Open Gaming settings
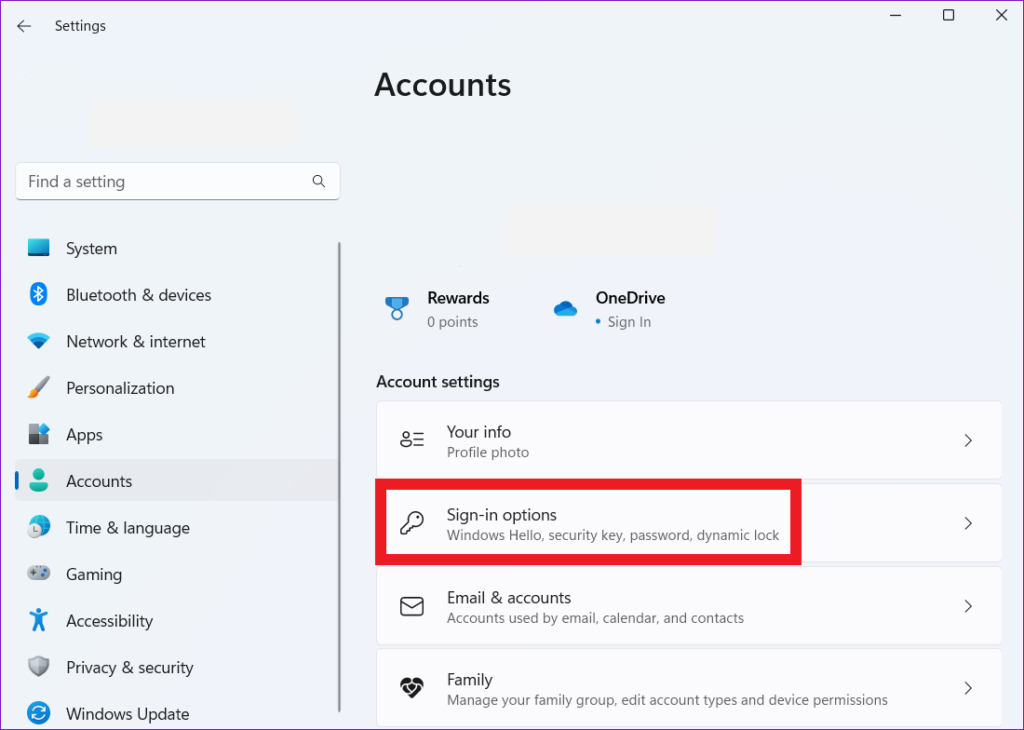Viewport: 1024px width, 730px height. (x=176, y=573)
